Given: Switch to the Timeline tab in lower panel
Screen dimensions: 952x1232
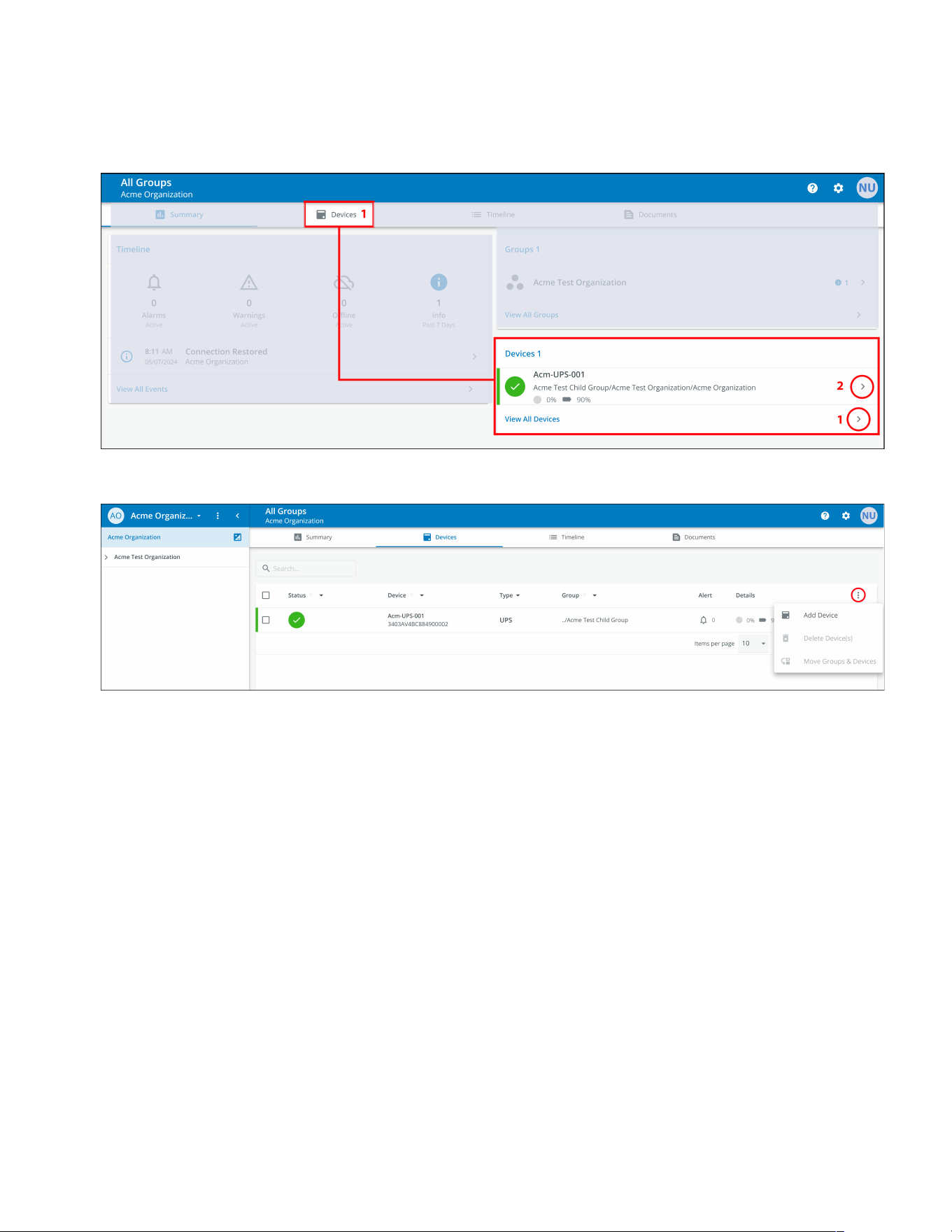Looking at the screenshot, I should (x=567, y=537).
